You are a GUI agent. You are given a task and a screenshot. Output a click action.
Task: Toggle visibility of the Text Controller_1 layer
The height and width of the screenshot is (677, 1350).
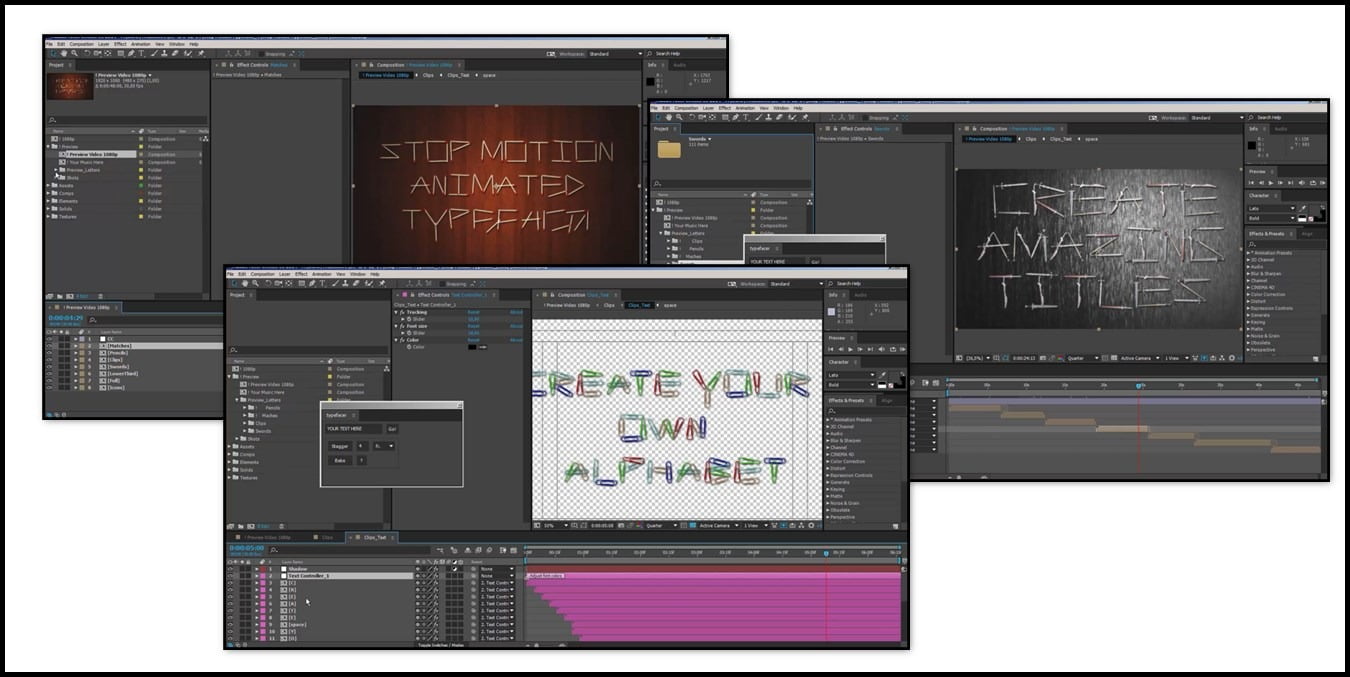point(229,576)
